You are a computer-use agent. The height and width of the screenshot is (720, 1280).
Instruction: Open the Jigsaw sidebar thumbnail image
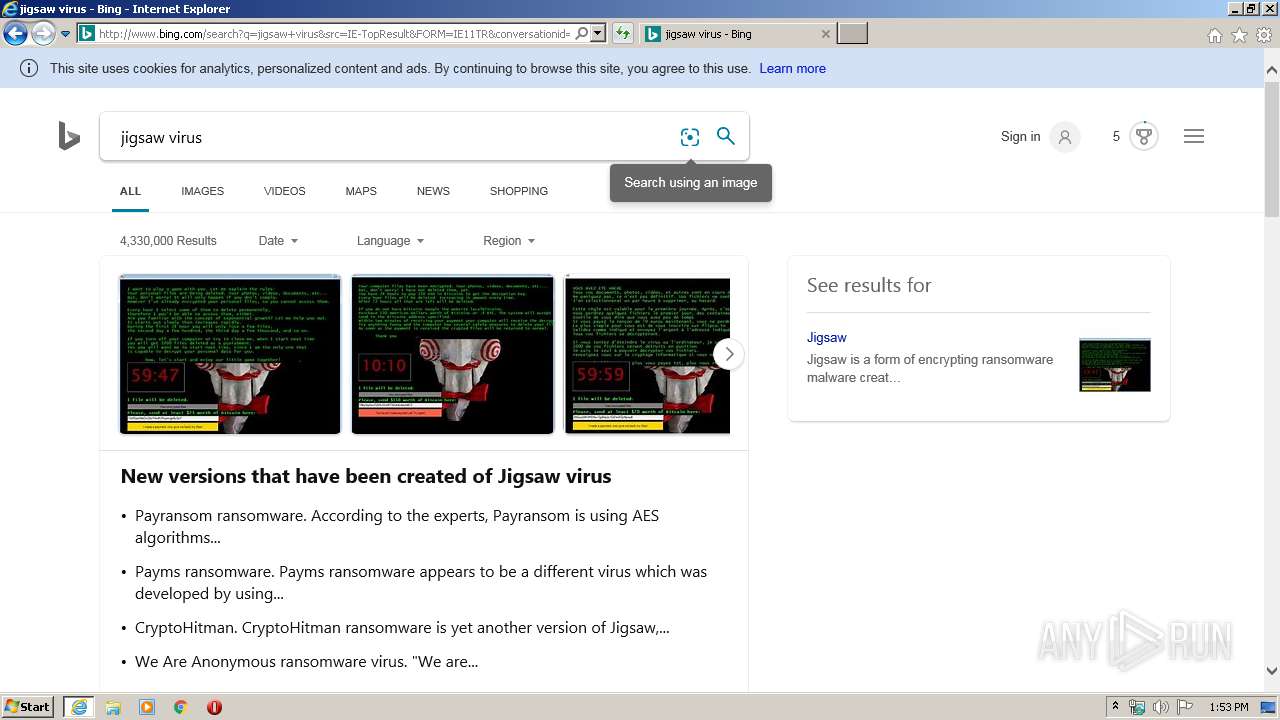pyautogui.click(x=1115, y=365)
